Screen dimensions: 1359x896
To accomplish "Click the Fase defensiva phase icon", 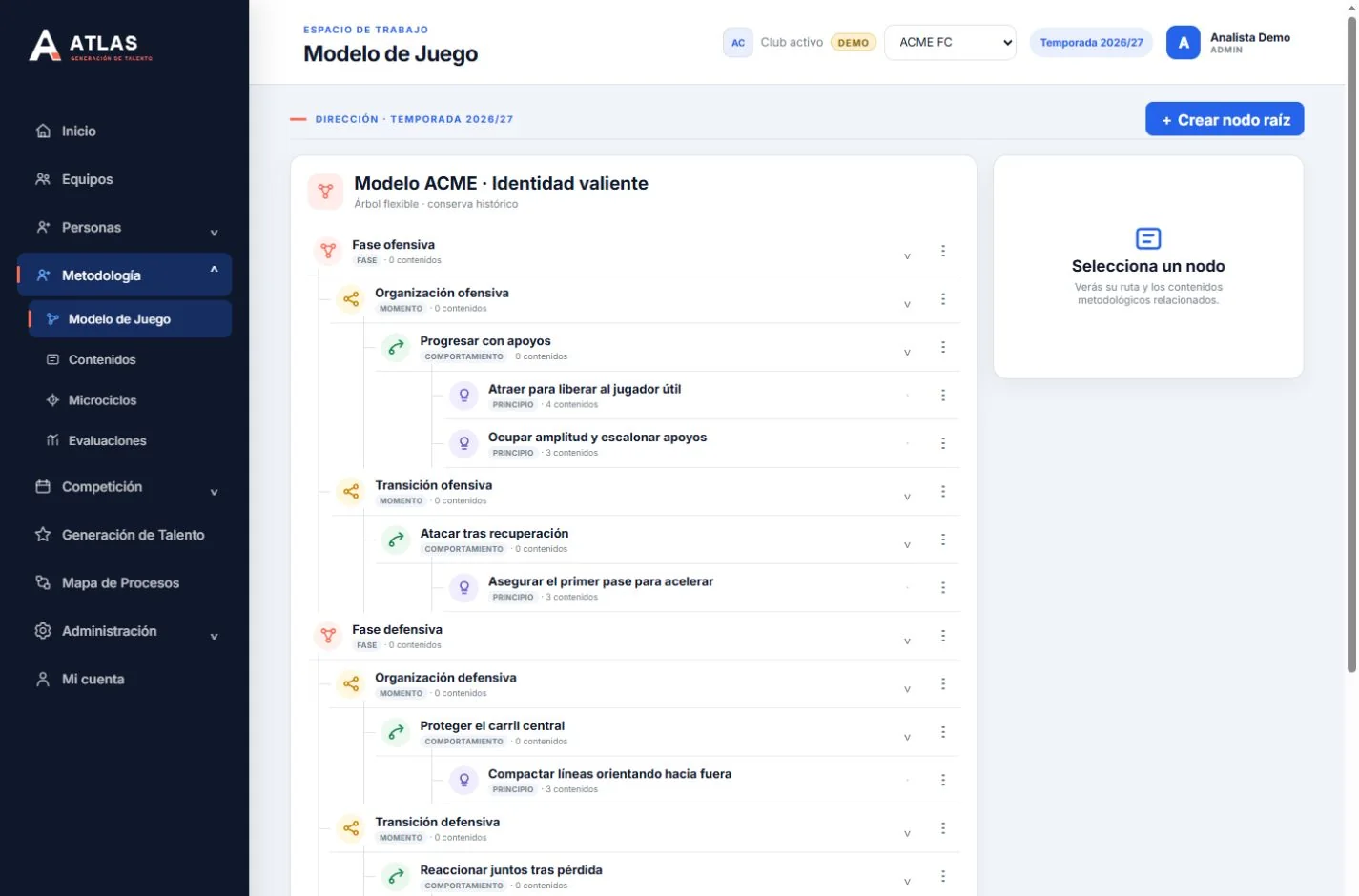I will (328, 636).
